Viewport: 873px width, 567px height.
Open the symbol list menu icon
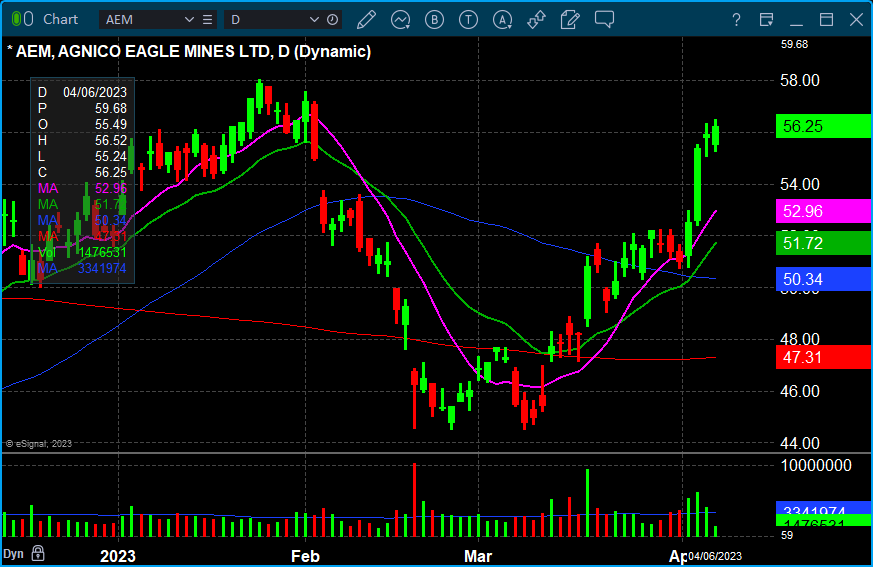point(207,19)
